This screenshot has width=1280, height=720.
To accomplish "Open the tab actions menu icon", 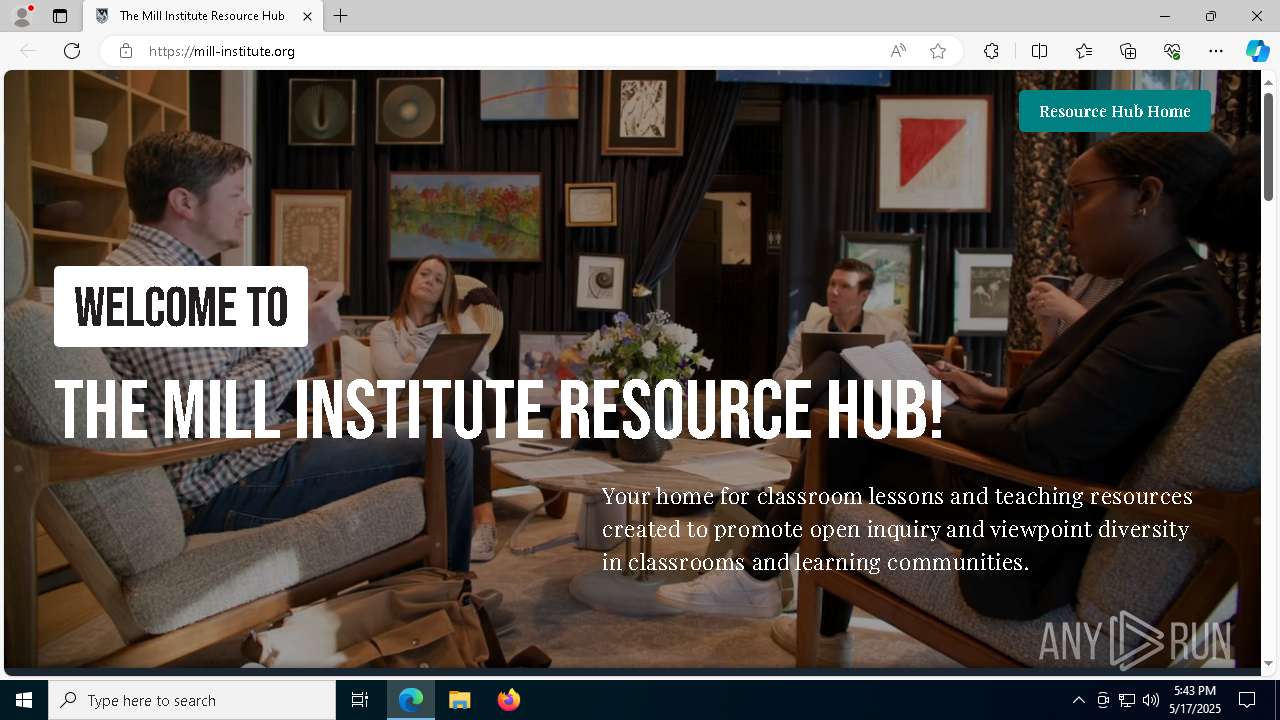I will (60, 16).
